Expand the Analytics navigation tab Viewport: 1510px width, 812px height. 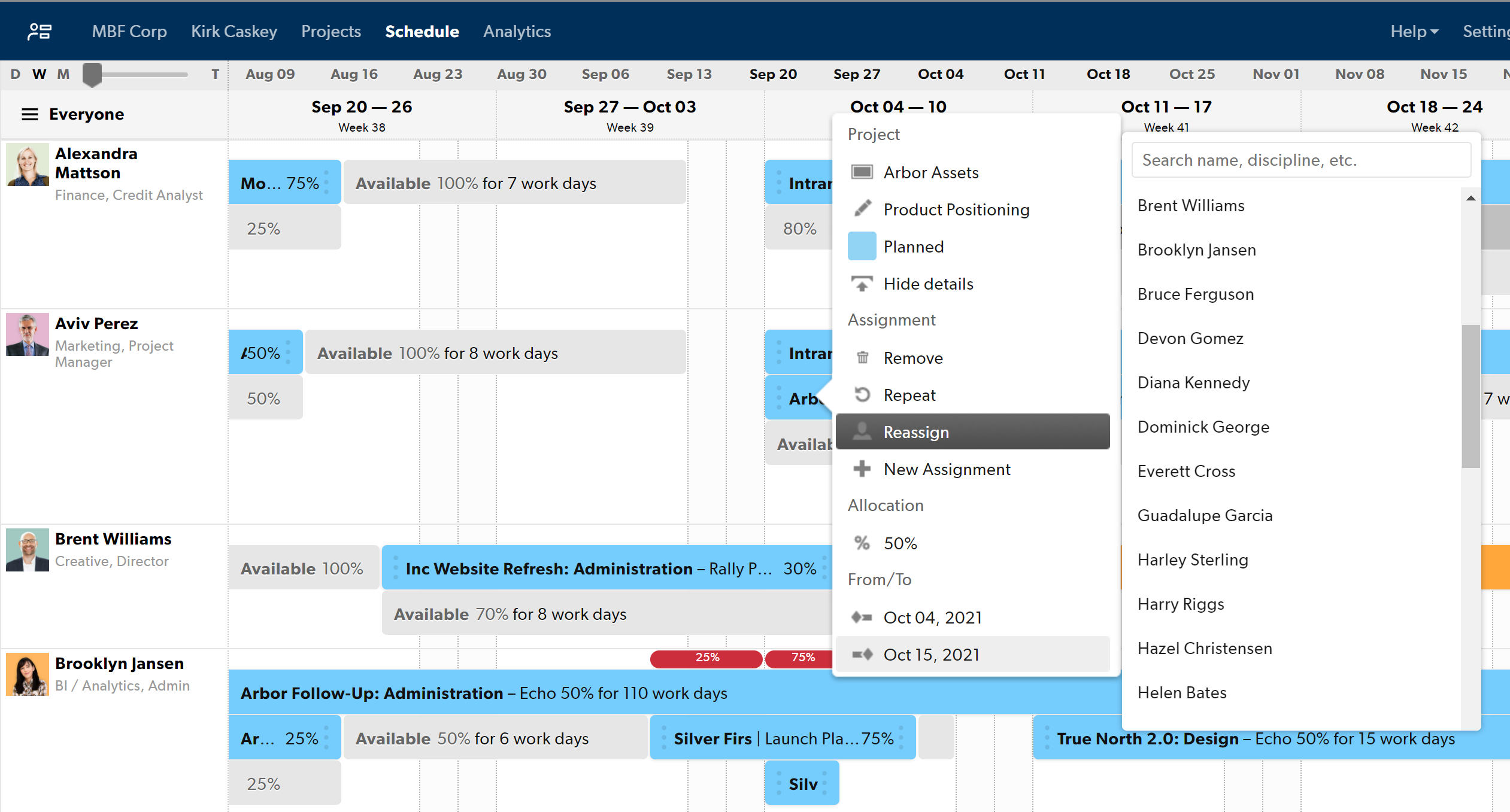click(x=516, y=31)
